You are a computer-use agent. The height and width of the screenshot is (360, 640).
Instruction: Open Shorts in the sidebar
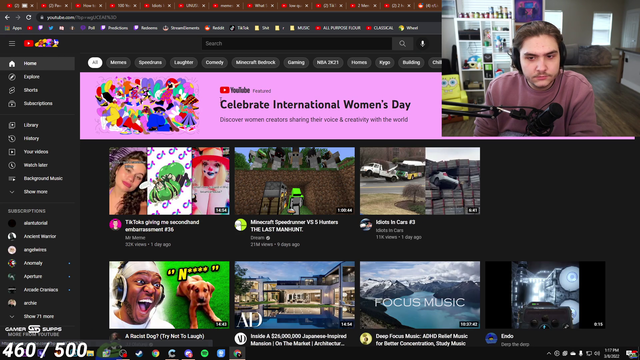tap(37, 90)
